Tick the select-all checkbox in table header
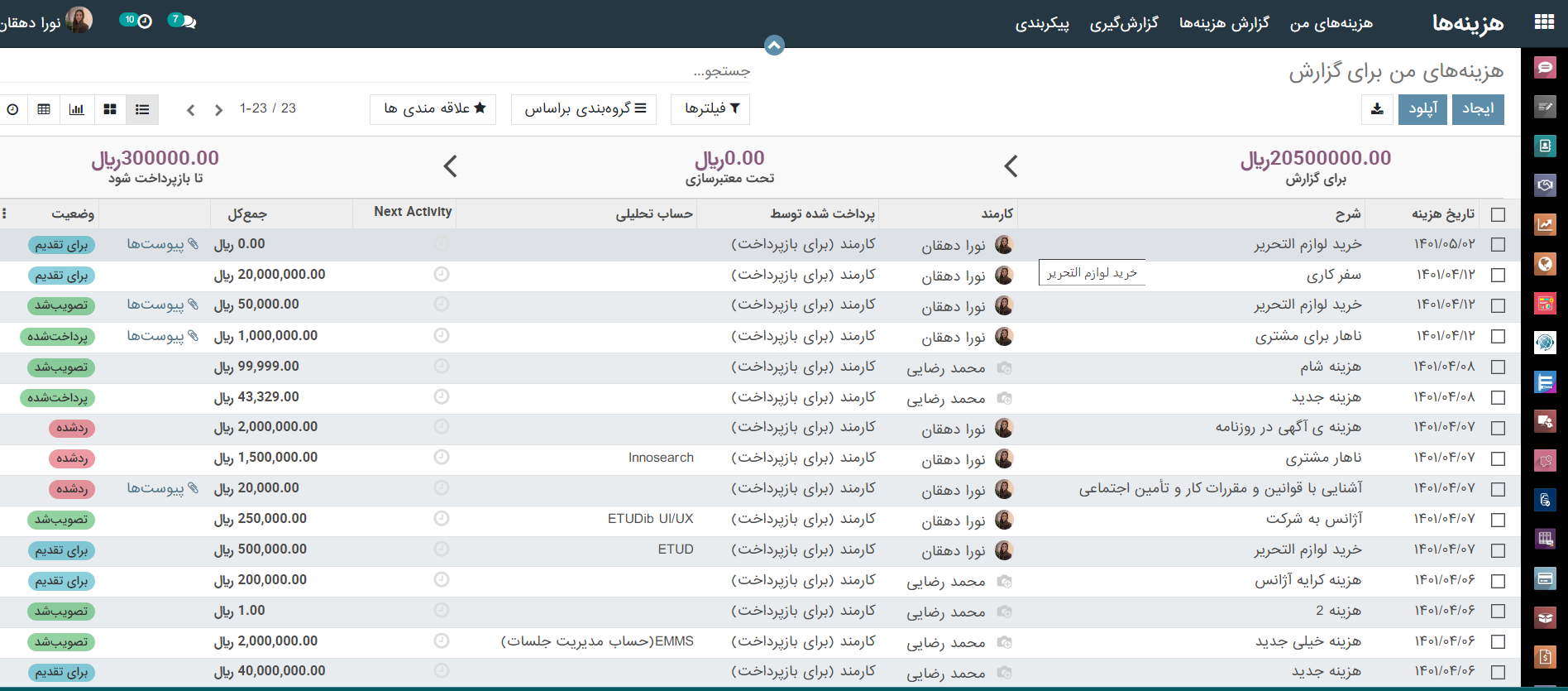Screen dimensions: 1568x691 (x=1498, y=214)
